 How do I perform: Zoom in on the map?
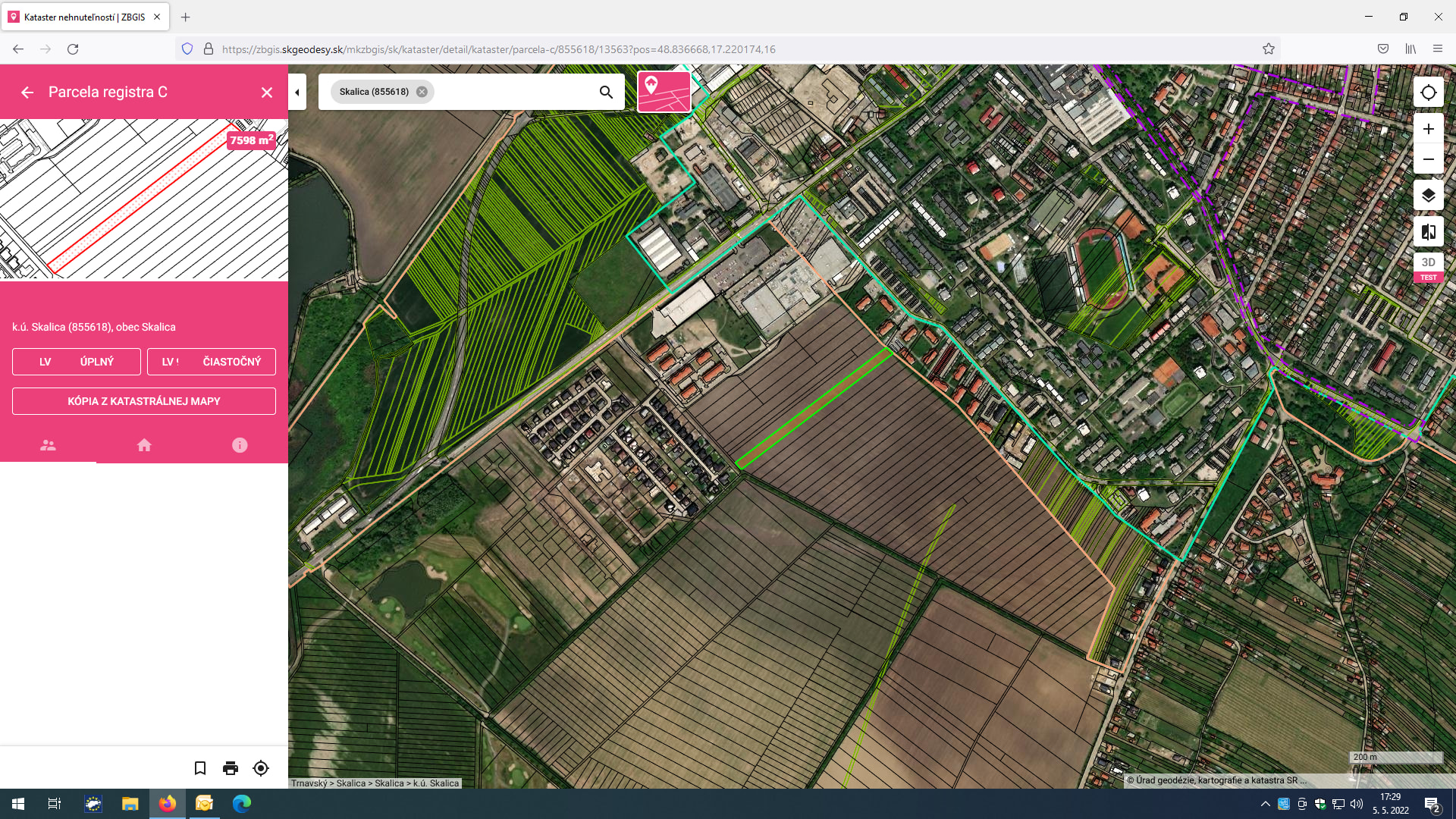click(x=1429, y=129)
